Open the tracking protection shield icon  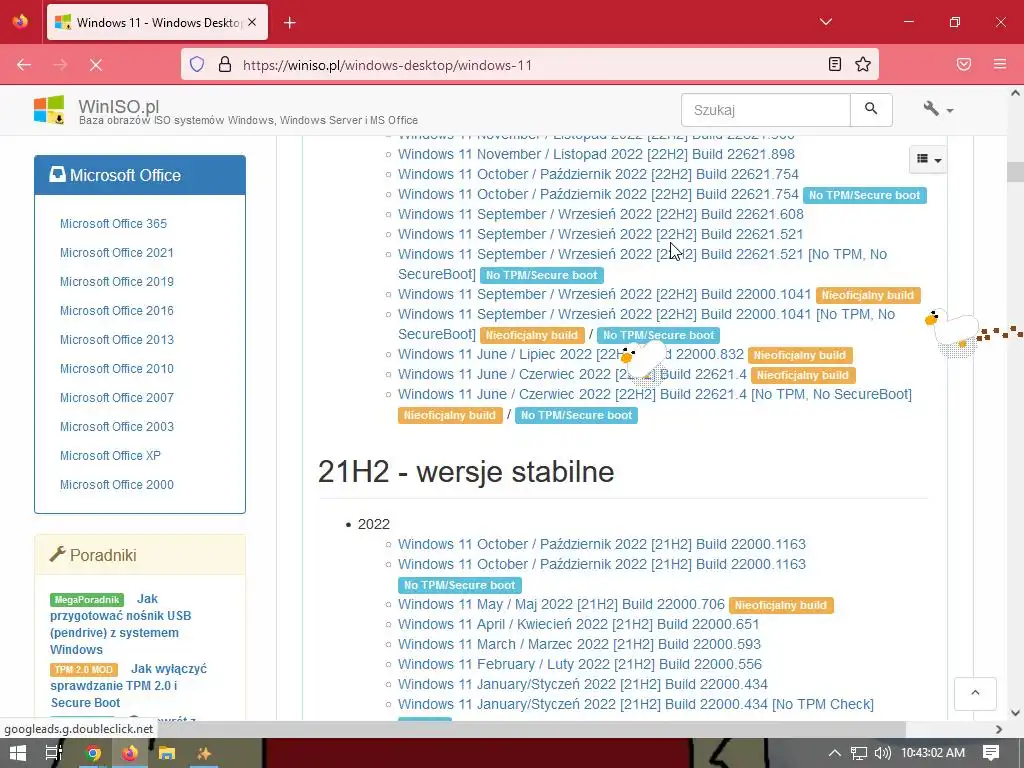197,65
